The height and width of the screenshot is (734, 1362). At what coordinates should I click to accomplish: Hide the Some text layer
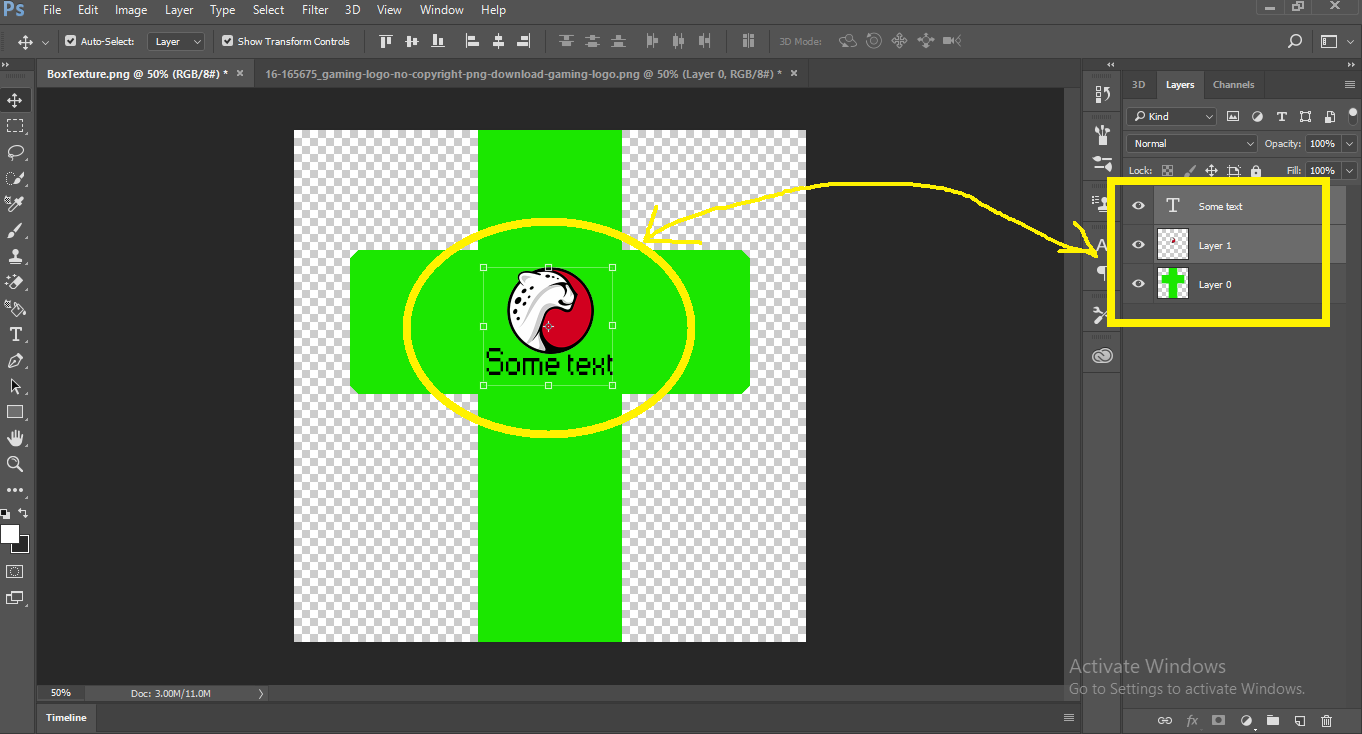[x=1138, y=206]
